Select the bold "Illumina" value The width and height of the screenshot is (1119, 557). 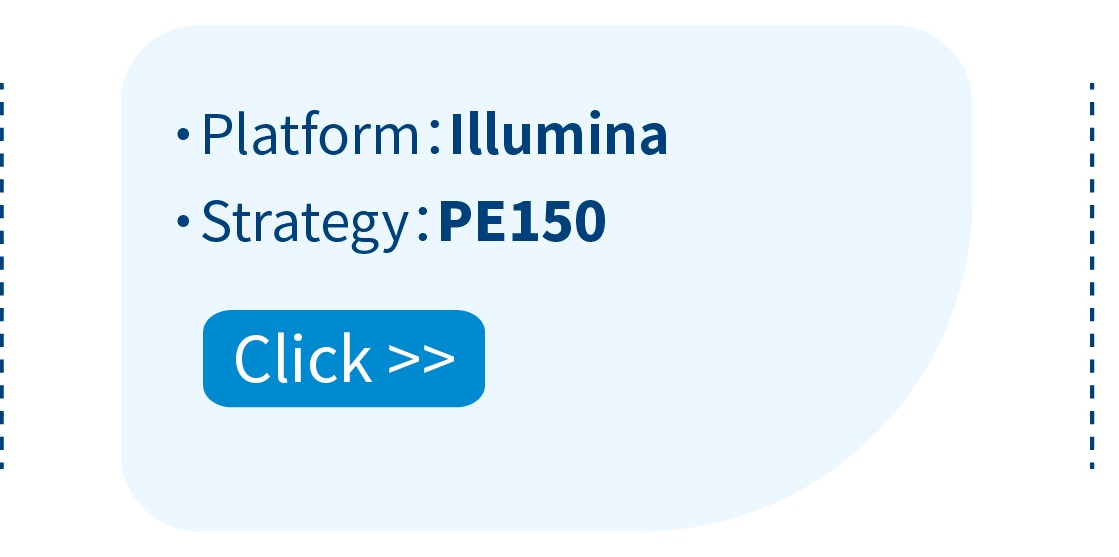click(559, 133)
